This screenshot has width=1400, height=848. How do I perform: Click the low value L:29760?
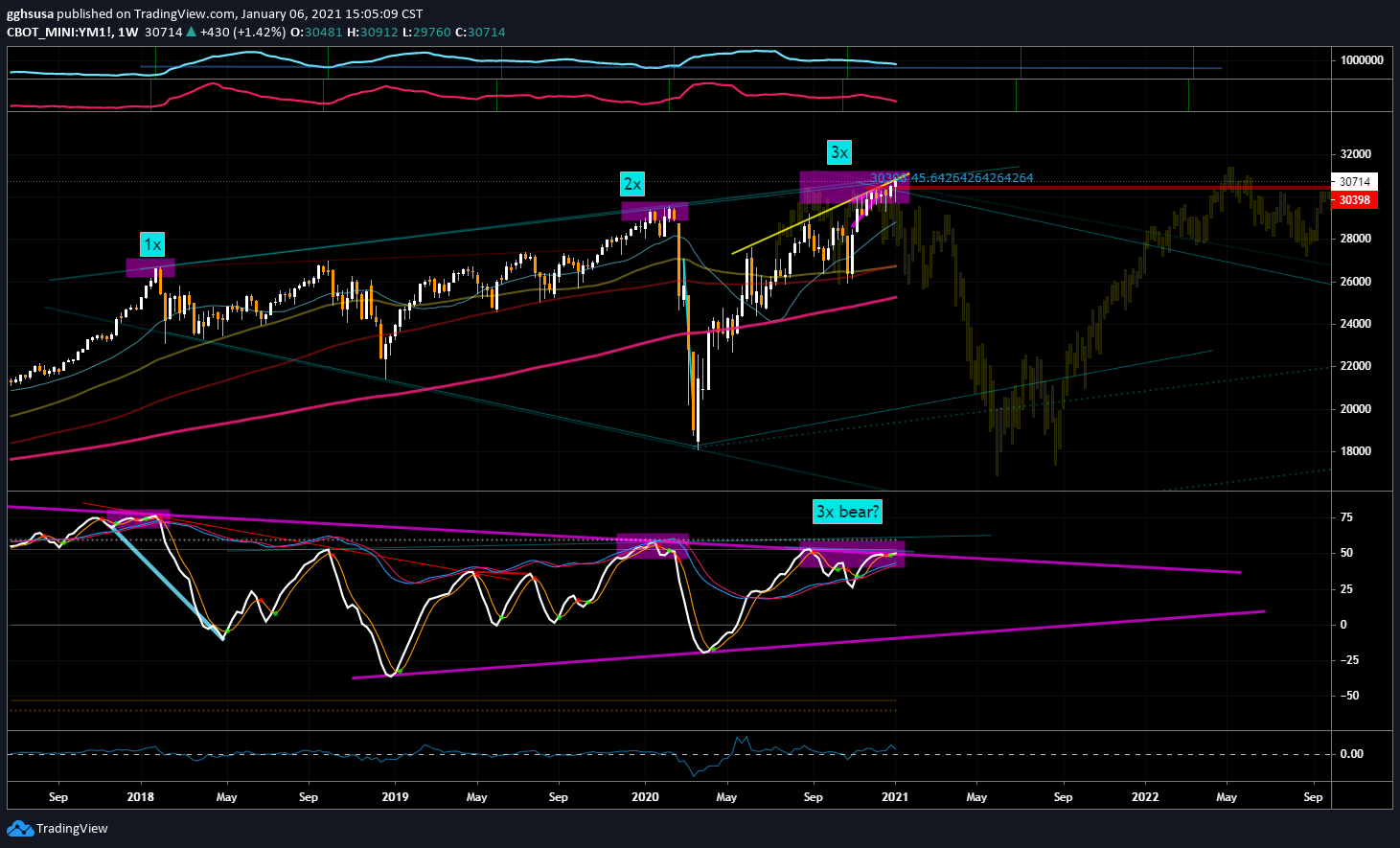click(425, 32)
